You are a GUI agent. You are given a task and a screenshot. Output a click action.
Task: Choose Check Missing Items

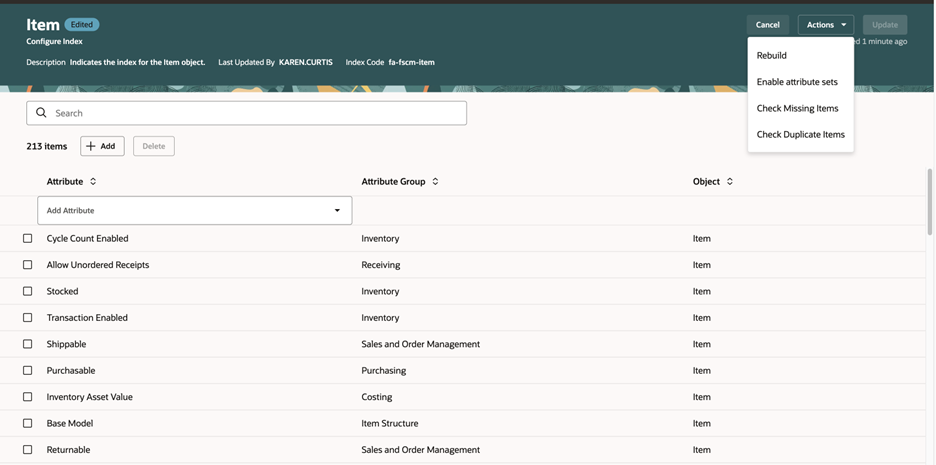pos(800,108)
